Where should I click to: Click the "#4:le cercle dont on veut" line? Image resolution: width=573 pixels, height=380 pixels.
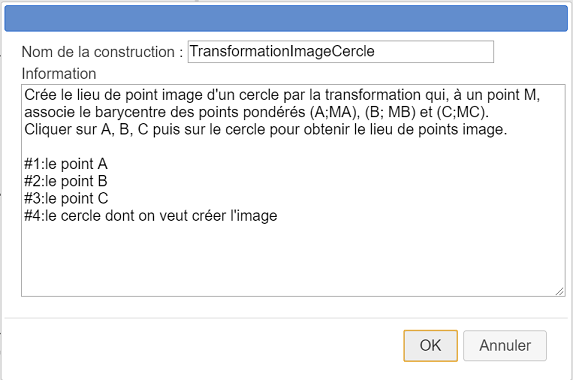[x=151, y=216]
